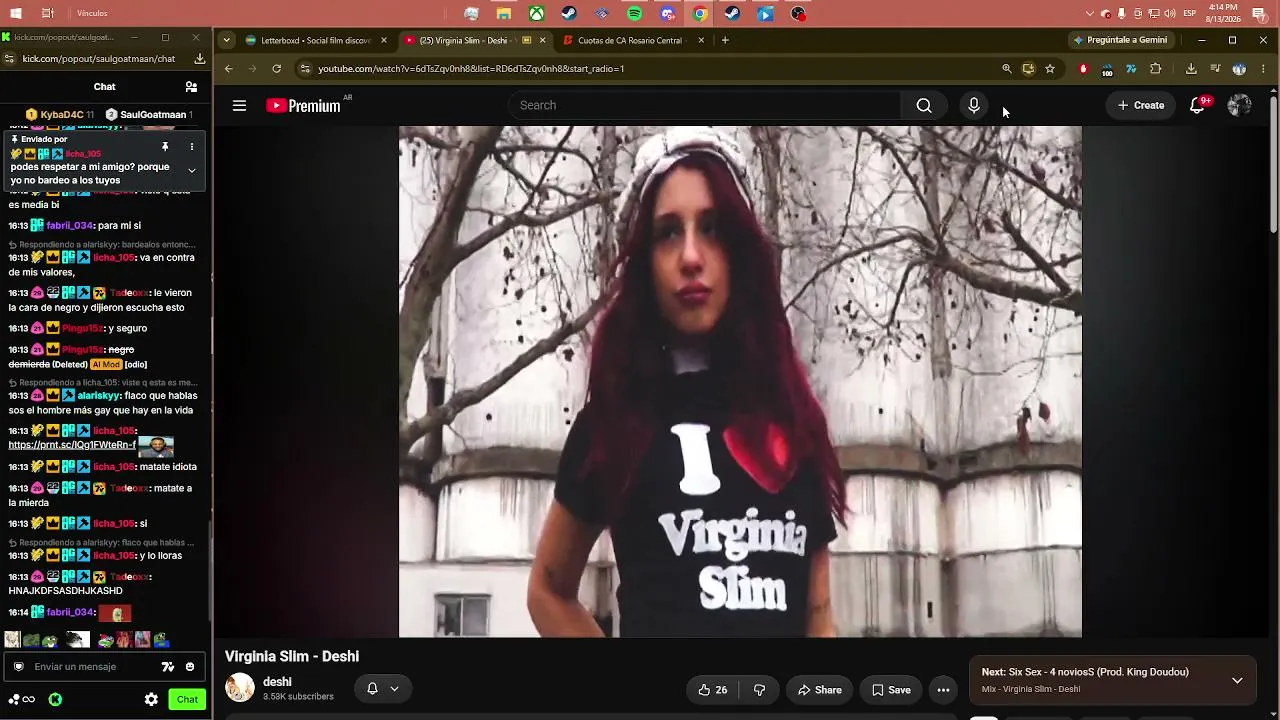Open 7TV emotes button in chat input
The height and width of the screenshot is (720, 1280).
click(x=168, y=667)
